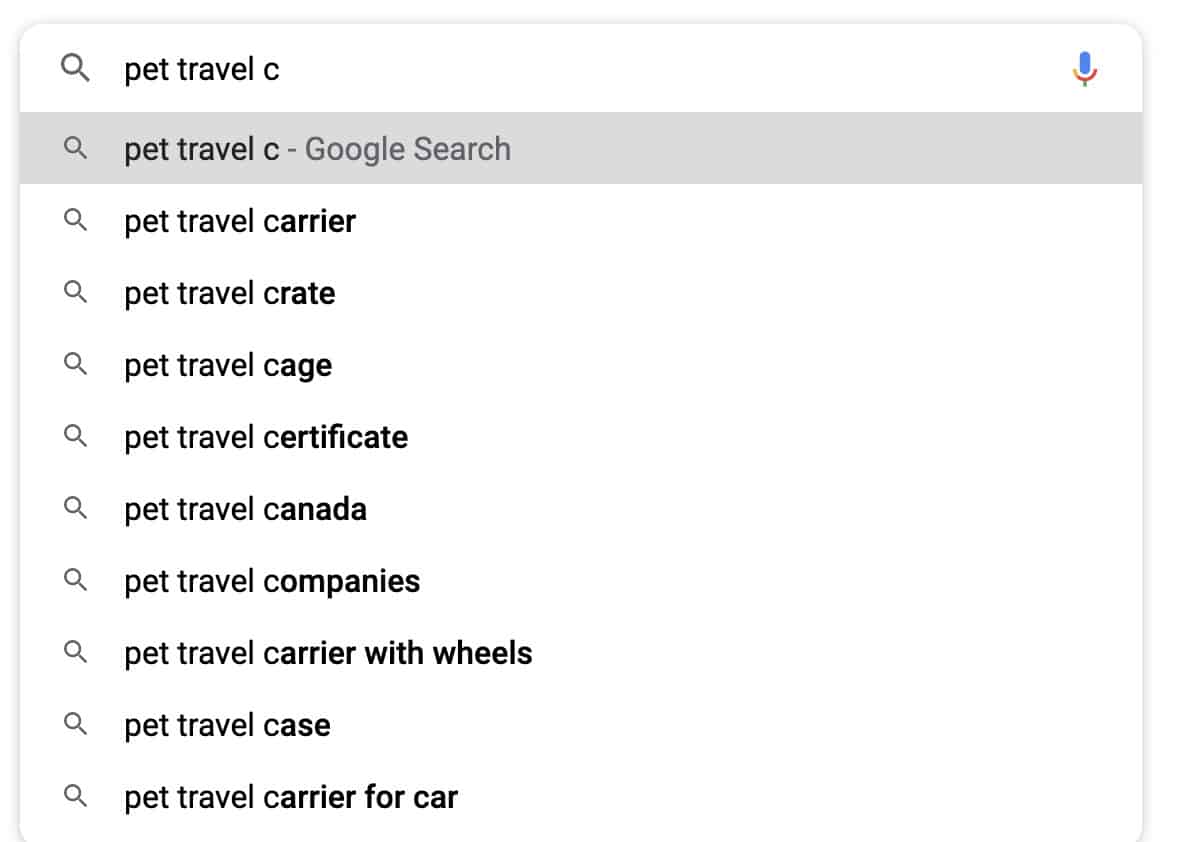The height and width of the screenshot is (842, 1182).
Task: Choose the 'pet travel cage' suggestion
Action: [228, 365]
